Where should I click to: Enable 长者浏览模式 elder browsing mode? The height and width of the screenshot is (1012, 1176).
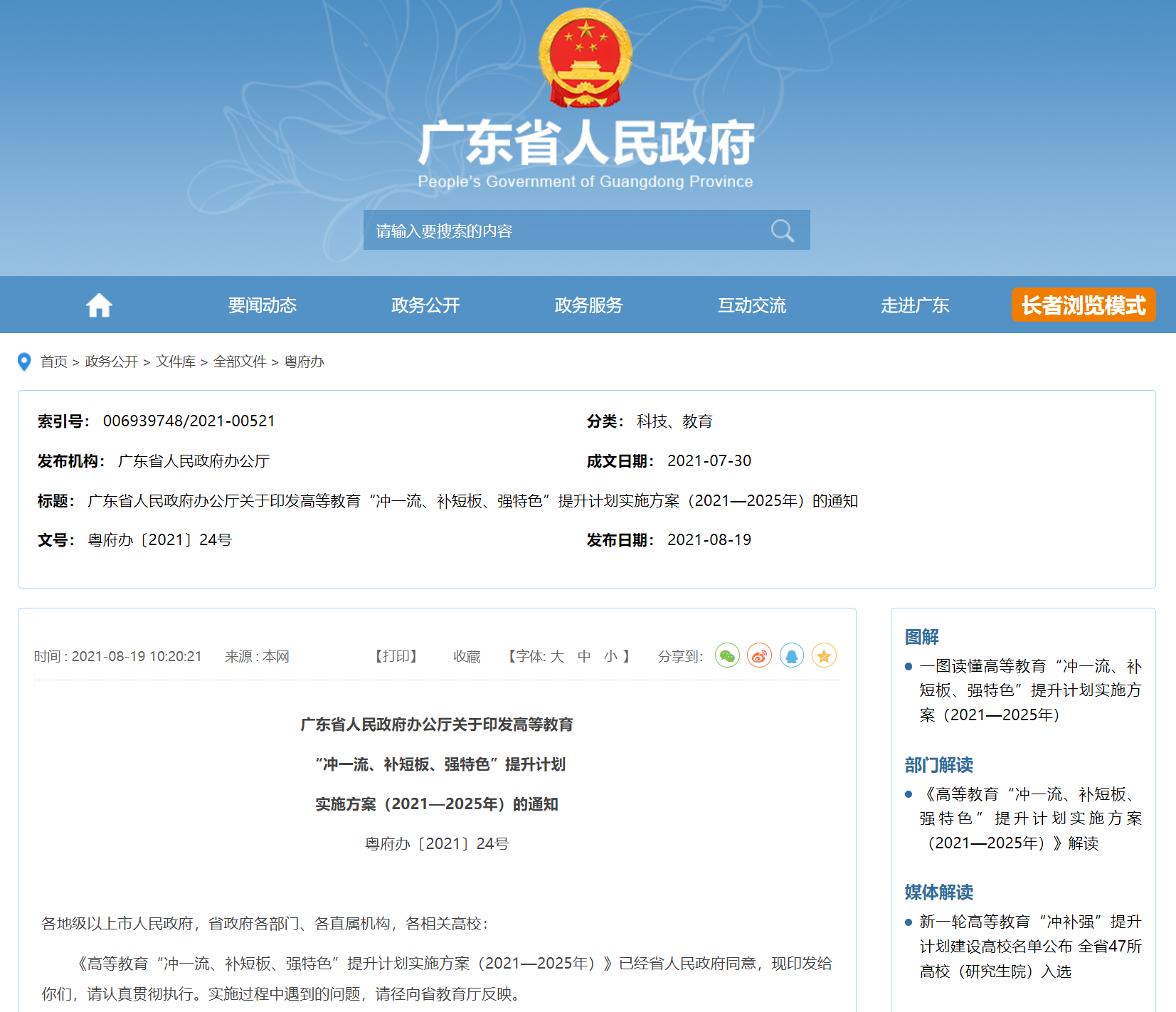pyautogui.click(x=1083, y=305)
